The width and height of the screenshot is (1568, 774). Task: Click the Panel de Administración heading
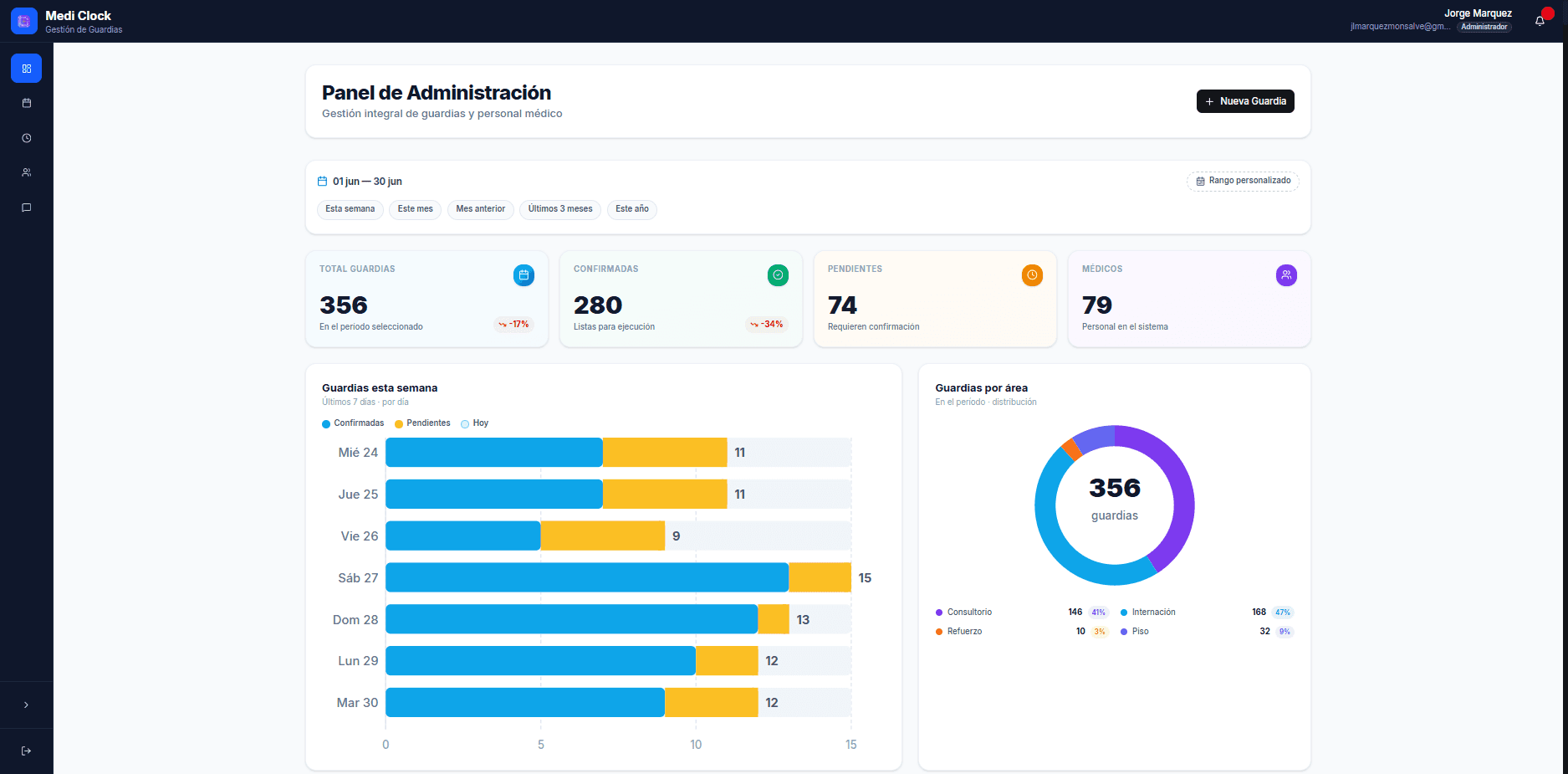point(437,93)
